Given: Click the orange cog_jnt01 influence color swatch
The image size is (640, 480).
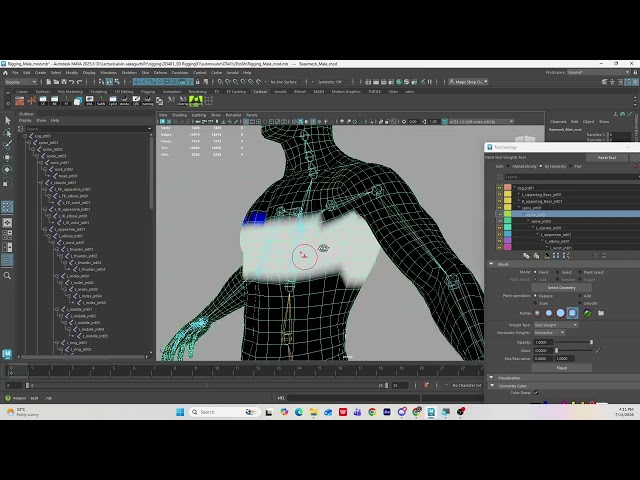Looking at the screenshot, I should tap(508, 187).
